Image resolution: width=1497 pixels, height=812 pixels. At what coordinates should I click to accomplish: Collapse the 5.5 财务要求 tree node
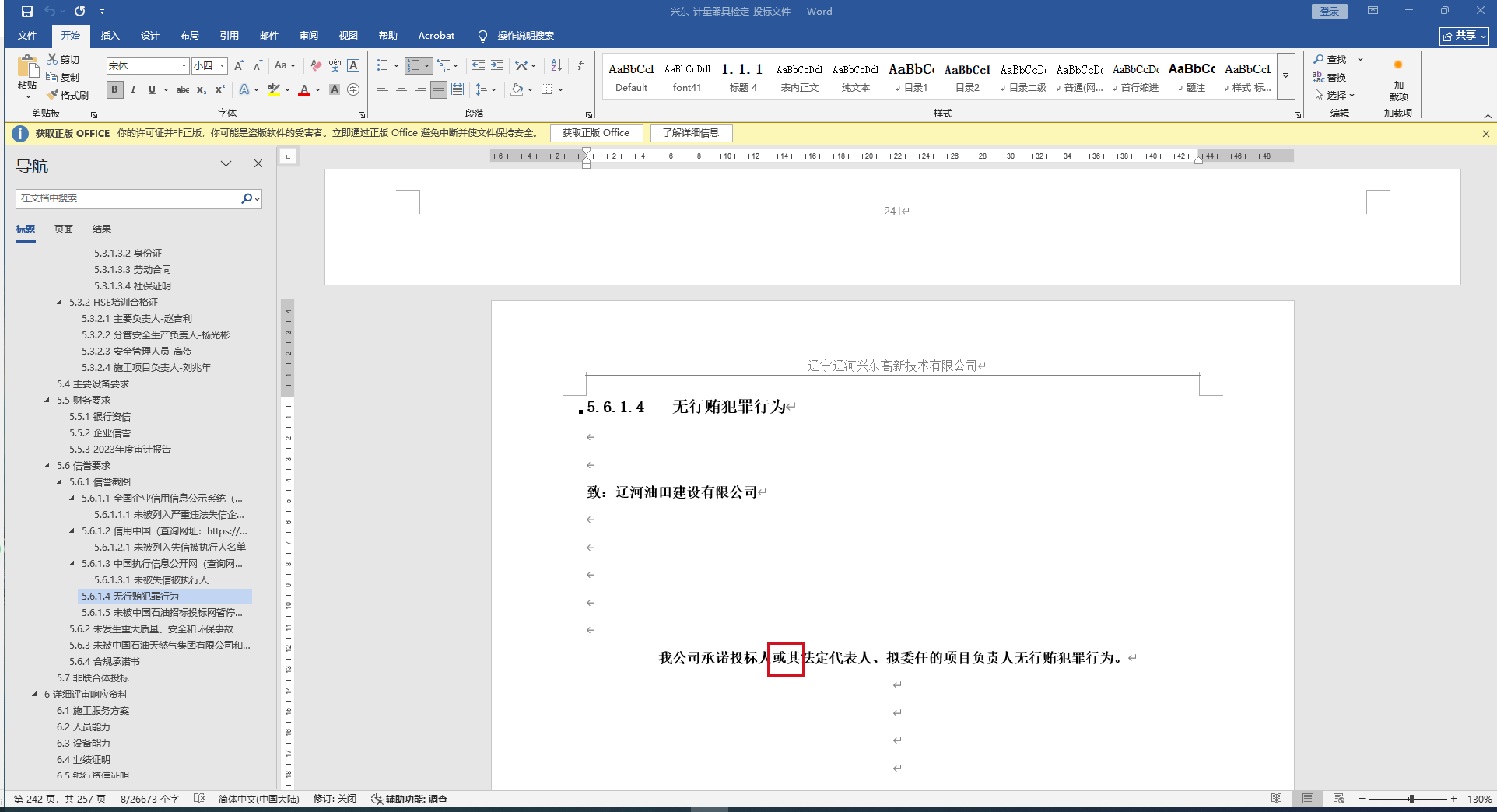47,400
